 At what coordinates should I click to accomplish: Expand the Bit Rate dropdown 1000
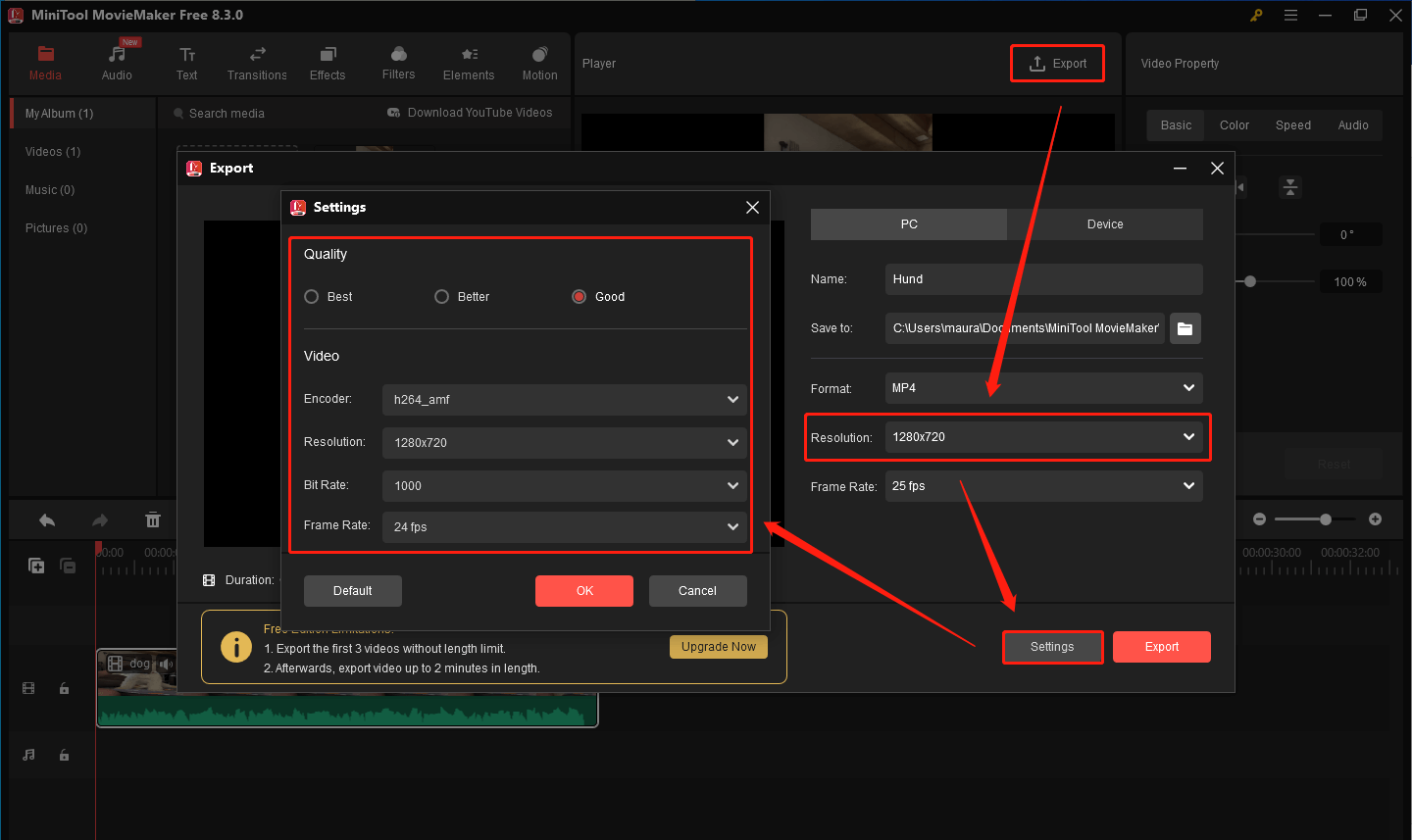(564, 486)
